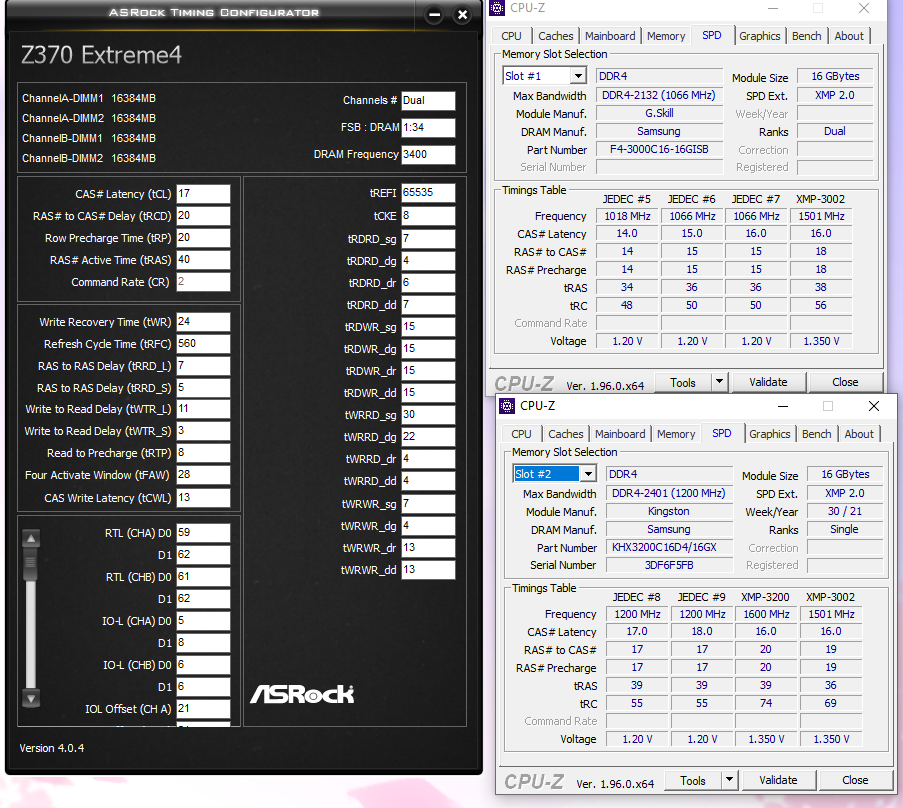Click Command Rate (CR) field
903x808 pixels.
pyautogui.click(x=203, y=282)
